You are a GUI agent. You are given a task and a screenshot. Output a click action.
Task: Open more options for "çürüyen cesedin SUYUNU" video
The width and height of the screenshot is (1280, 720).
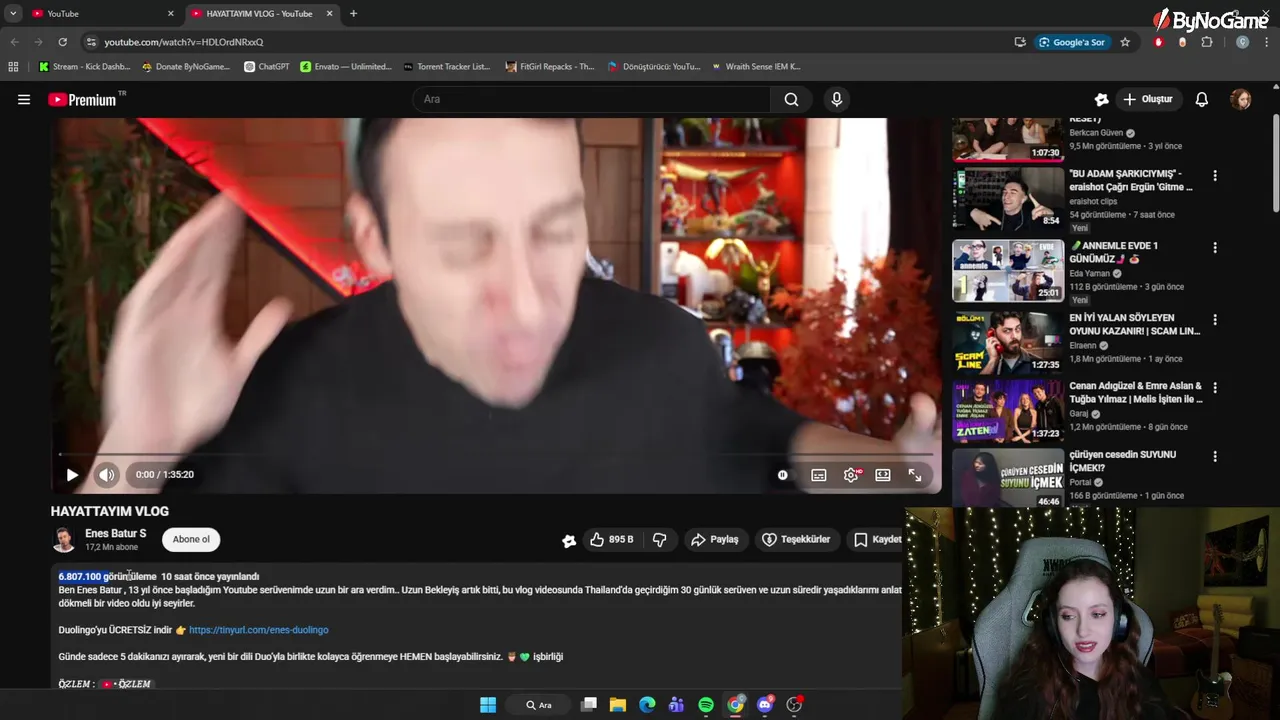pyautogui.click(x=1215, y=456)
